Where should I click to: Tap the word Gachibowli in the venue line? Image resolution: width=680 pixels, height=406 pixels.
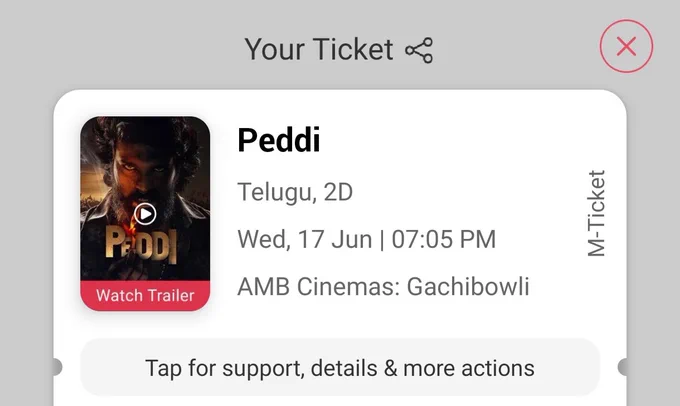[468, 287]
